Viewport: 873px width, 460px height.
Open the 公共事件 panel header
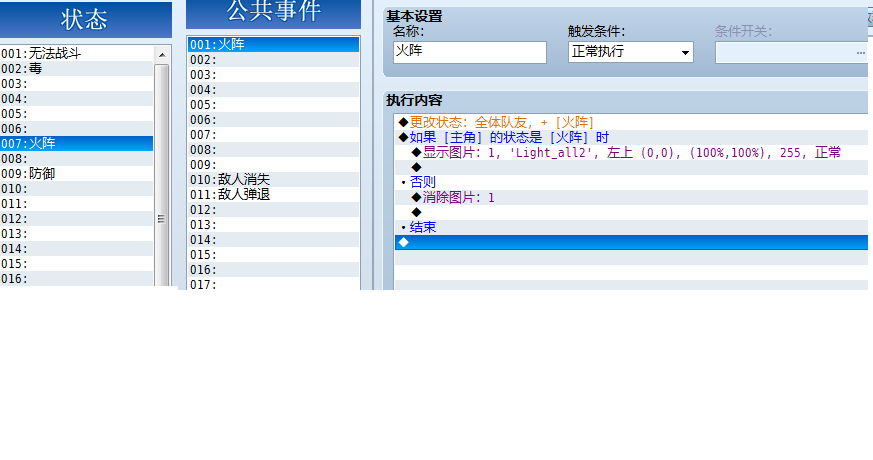click(273, 13)
